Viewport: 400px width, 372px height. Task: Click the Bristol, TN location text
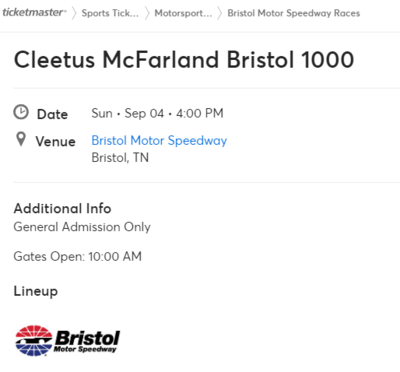[x=120, y=157]
